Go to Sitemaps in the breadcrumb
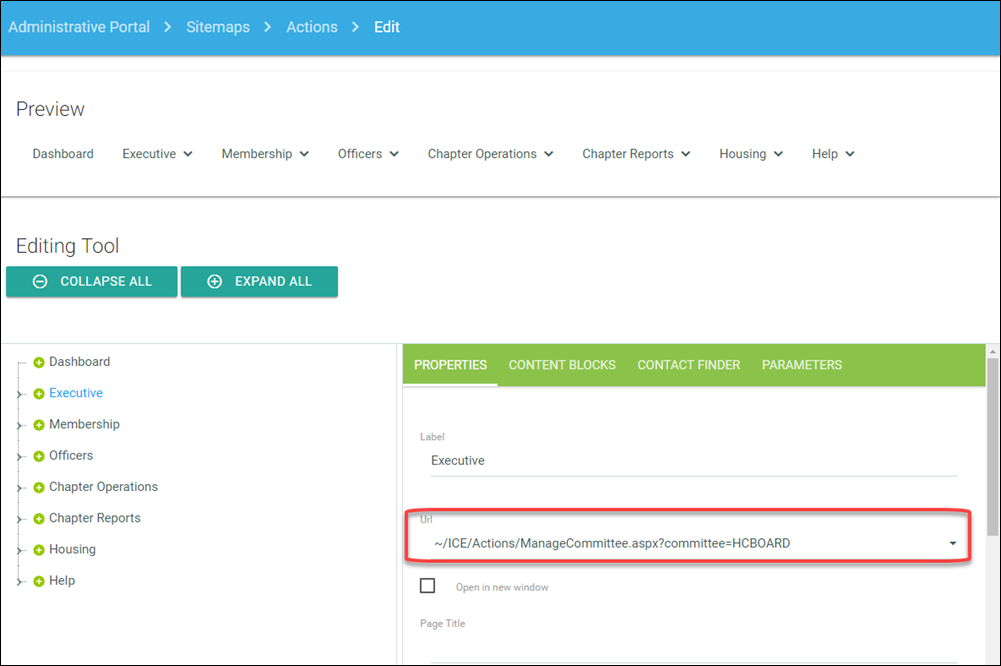Image resolution: width=1001 pixels, height=666 pixels. pyautogui.click(x=218, y=27)
